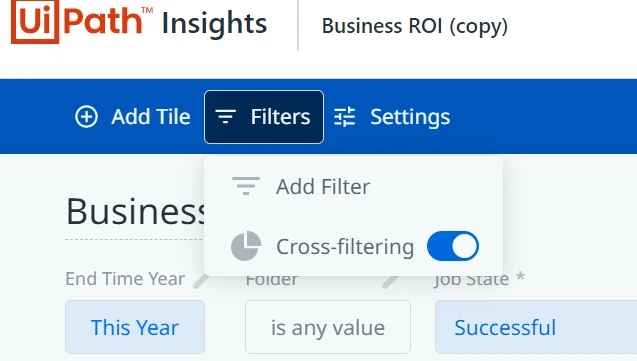This screenshot has width=637, height=361.
Task: Click the Settings sliders icon
Action: pos(344,117)
